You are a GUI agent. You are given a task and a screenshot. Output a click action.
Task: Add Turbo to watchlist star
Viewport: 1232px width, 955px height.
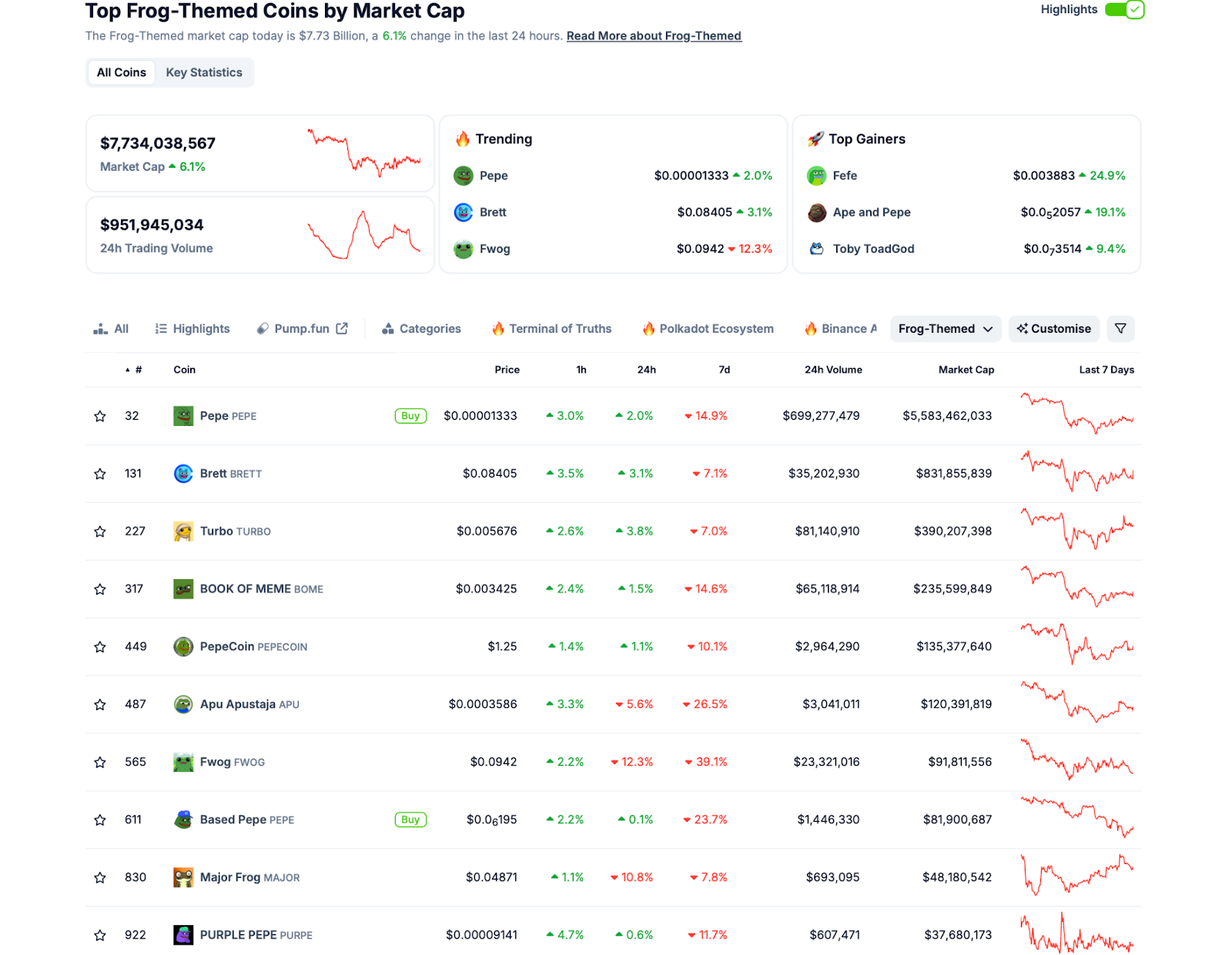(100, 531)
